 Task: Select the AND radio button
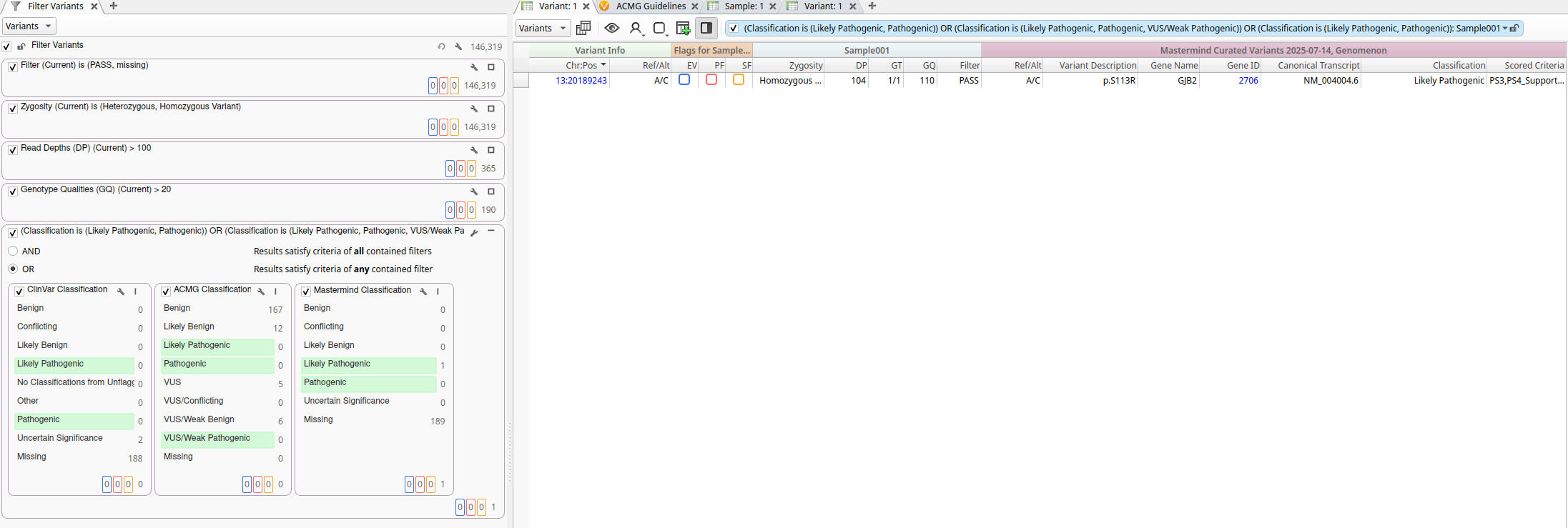pyautogui.click(x=13, y=251)
